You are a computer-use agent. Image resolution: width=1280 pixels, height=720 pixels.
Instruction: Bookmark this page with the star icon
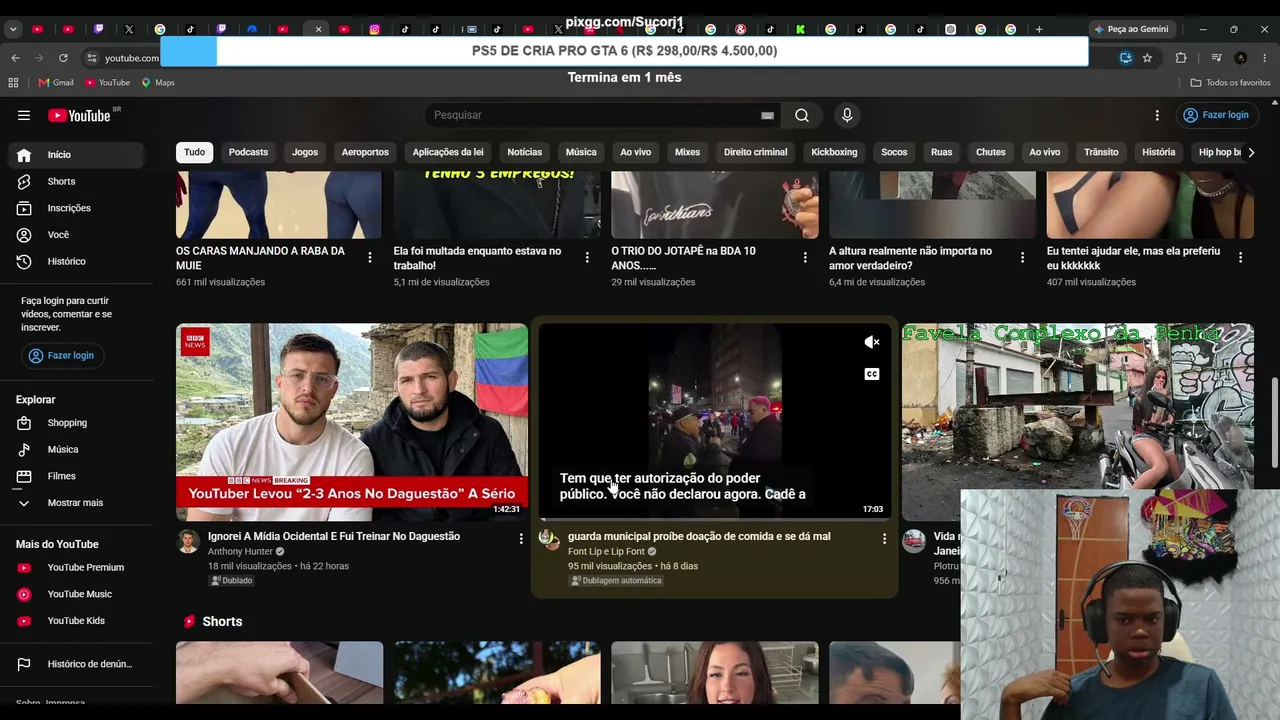[1147, 58]
